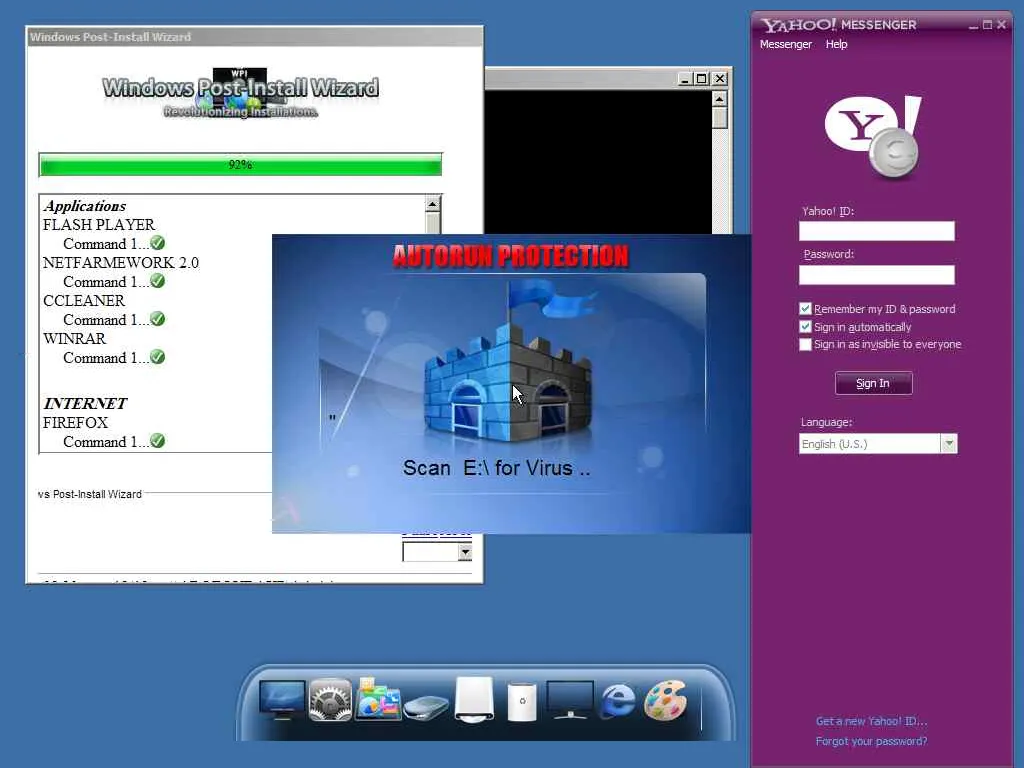
Task: Click Forgot your password link
Action: tap(871, 741)
